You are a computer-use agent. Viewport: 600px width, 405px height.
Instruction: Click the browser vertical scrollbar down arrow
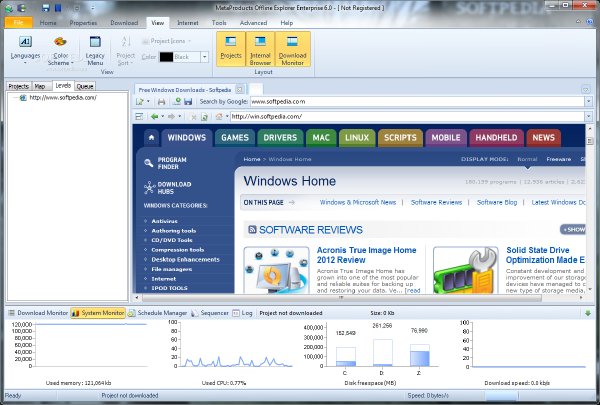pyautogui.click(x=590, y=289)
